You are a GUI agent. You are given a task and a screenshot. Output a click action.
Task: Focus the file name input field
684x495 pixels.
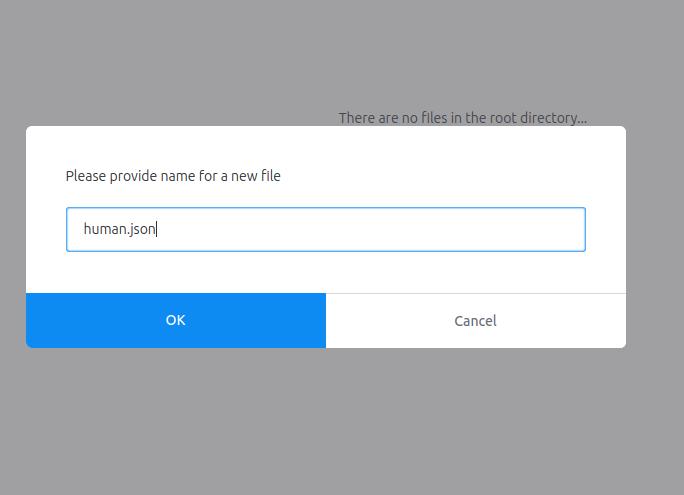(x=325, y=229)
